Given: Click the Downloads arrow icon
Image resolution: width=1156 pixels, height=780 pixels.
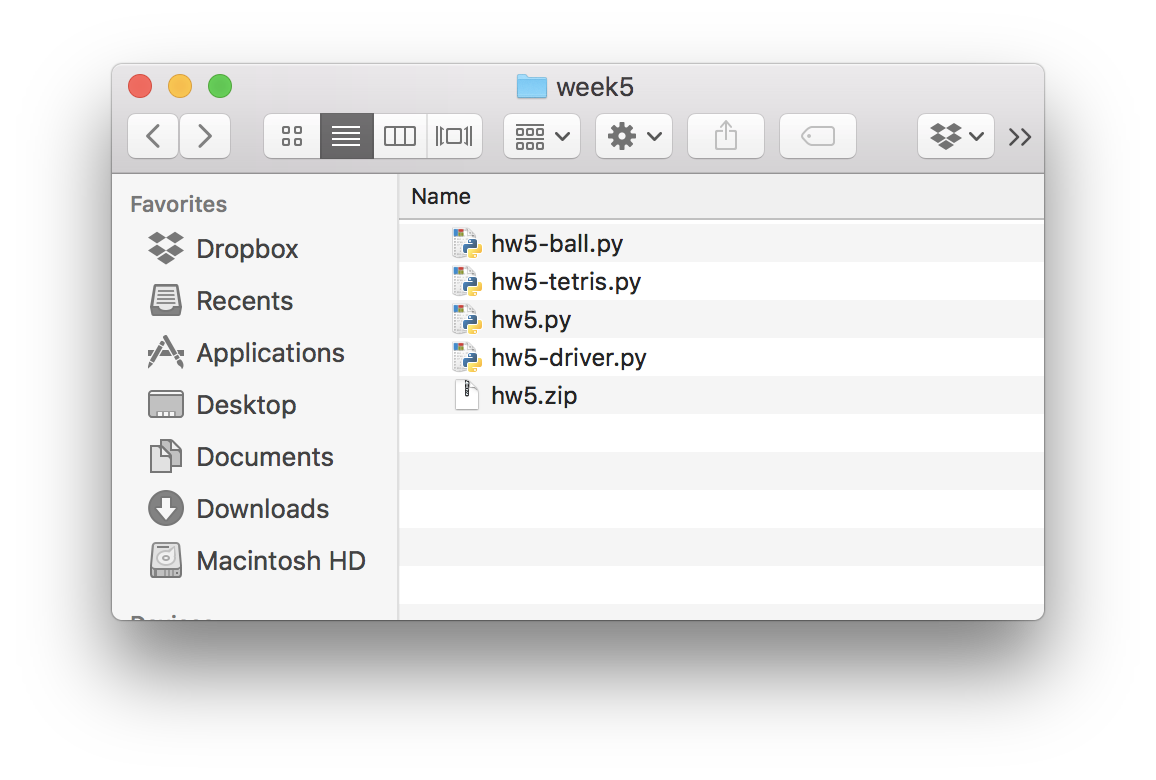Looking at the screenshot, I should pyautogui.click(x=166, y=508).
